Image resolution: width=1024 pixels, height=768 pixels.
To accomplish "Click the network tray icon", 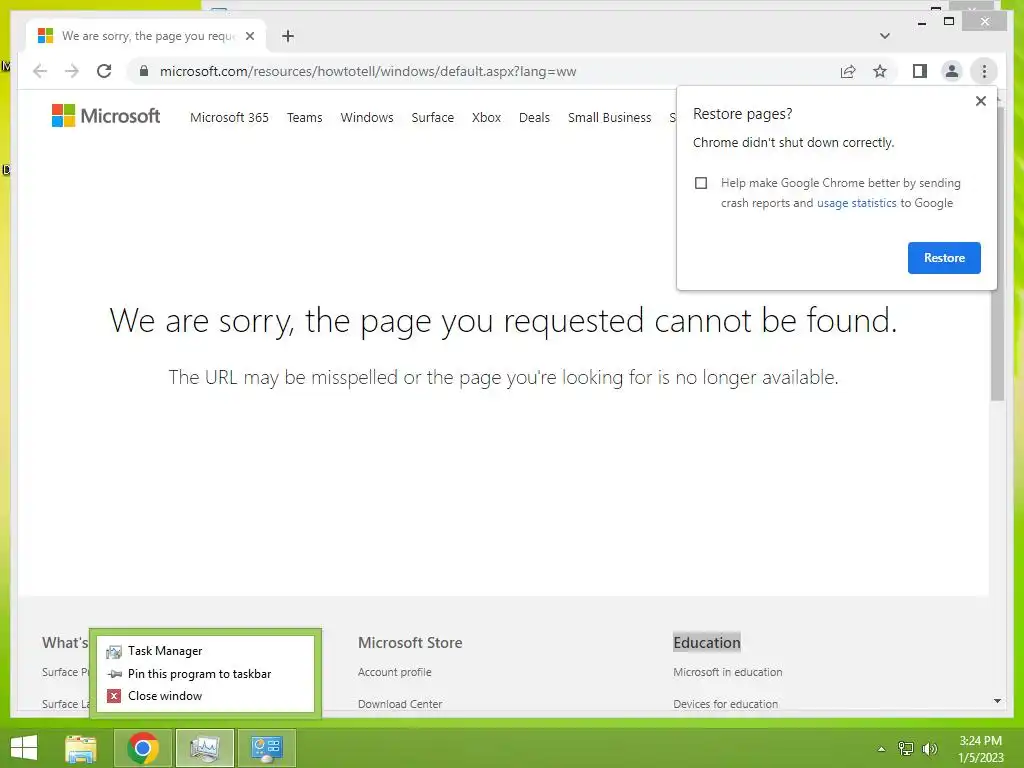I will tap(906, 749).
